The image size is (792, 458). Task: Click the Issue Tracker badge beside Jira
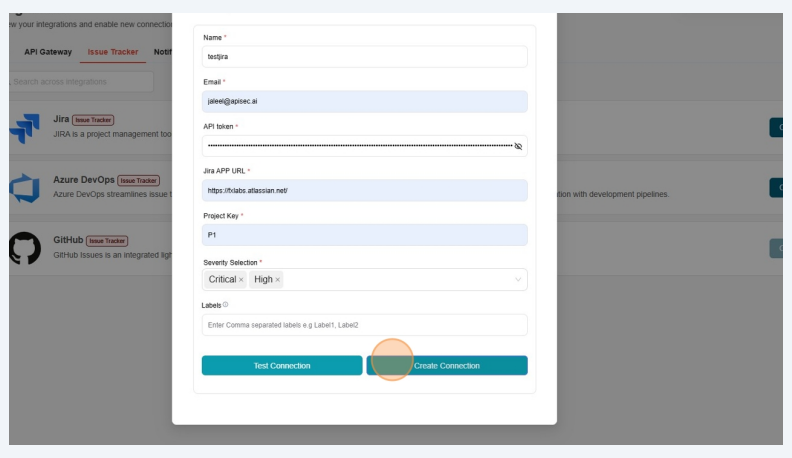93,120
